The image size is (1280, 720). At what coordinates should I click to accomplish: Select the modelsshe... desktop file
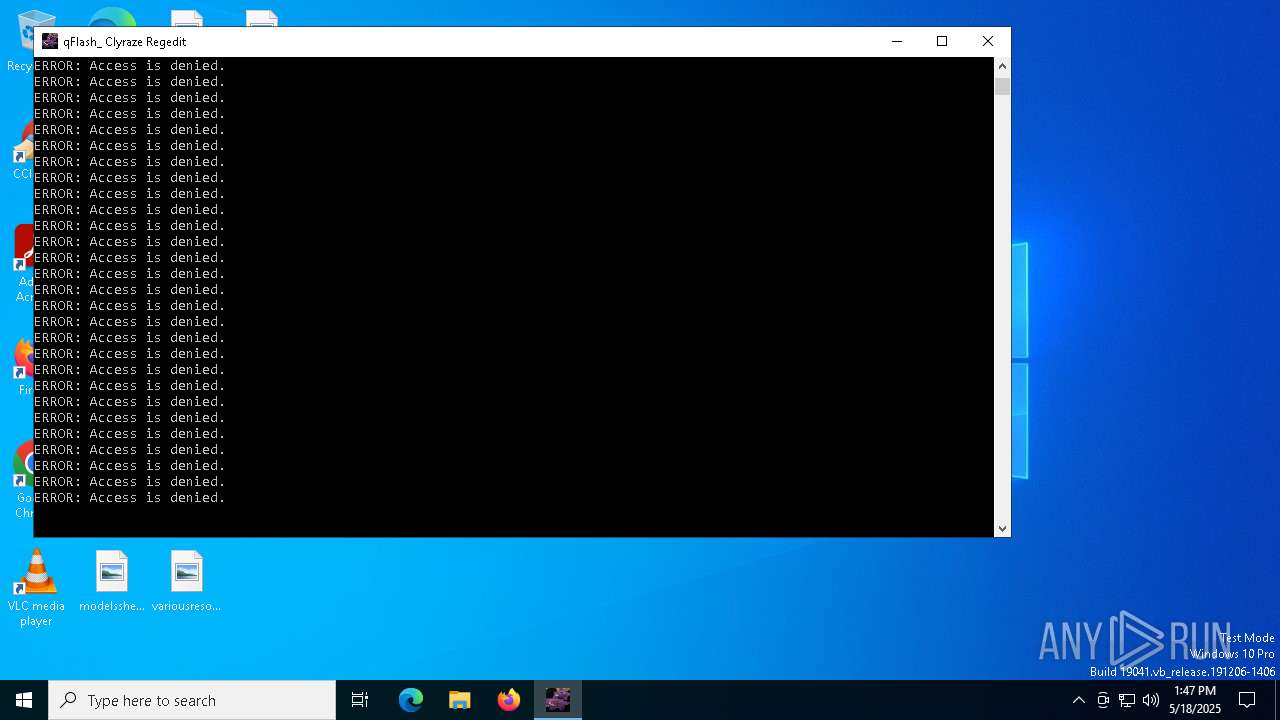(112, 581)
